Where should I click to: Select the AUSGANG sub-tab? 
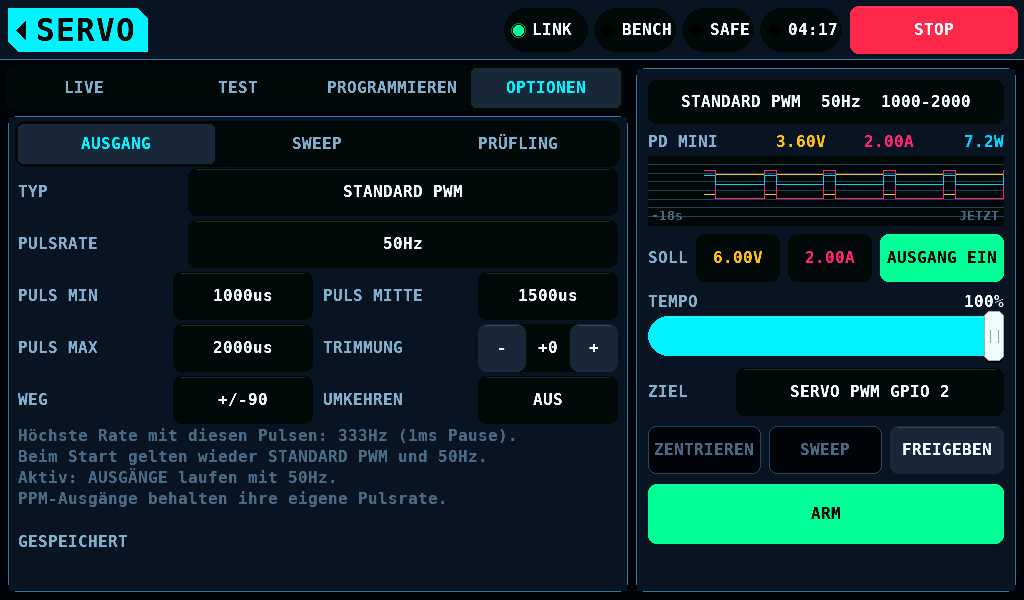tap(116, 144)
